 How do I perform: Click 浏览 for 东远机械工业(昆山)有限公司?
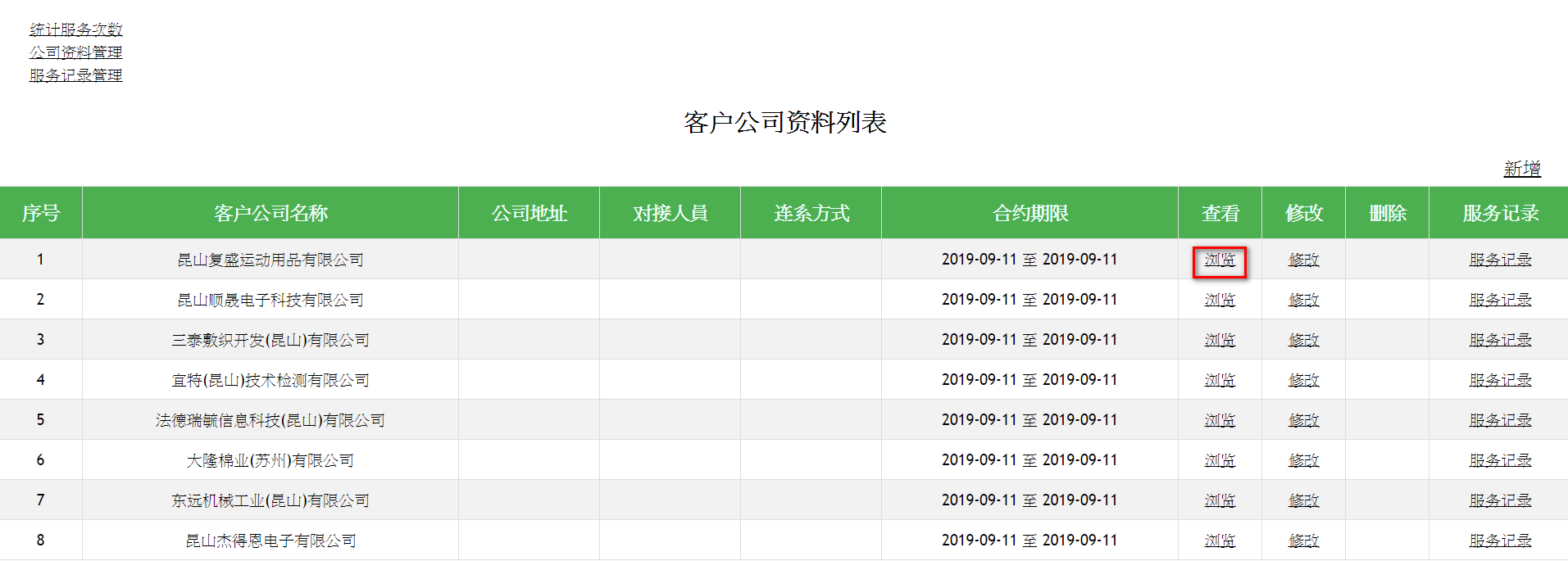1219,501
